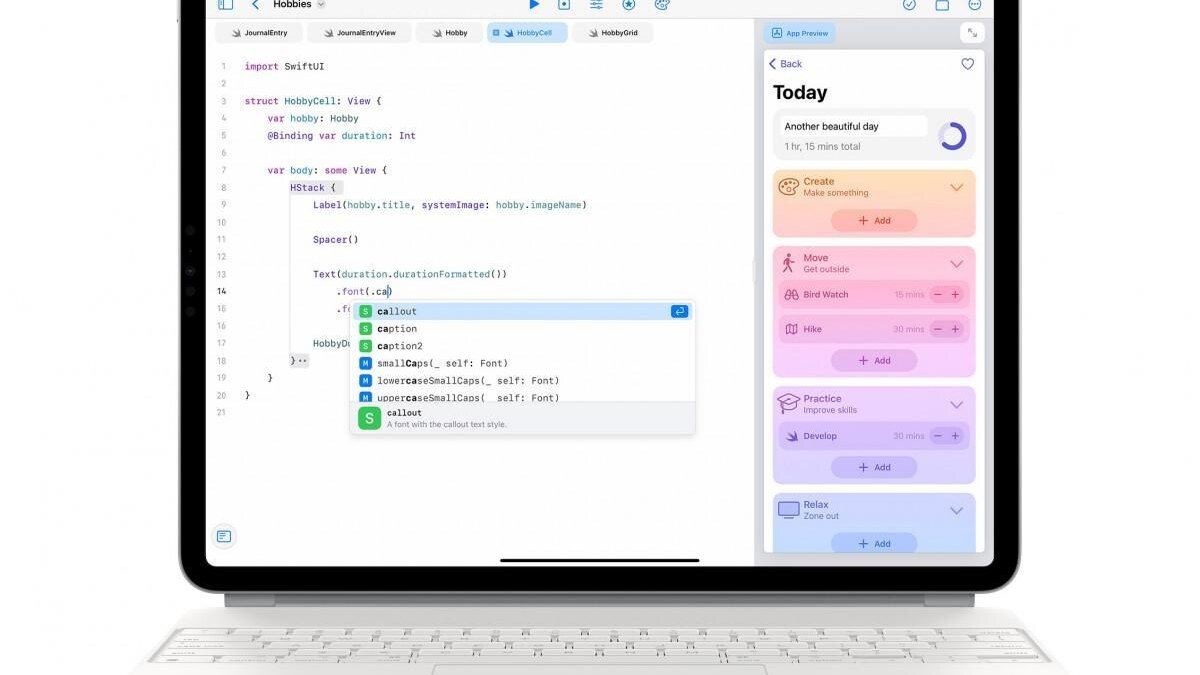The height and width of the screenshot is (675, 1200).
Task: Switch to the HobbyGrid tab
Action: 612,33
